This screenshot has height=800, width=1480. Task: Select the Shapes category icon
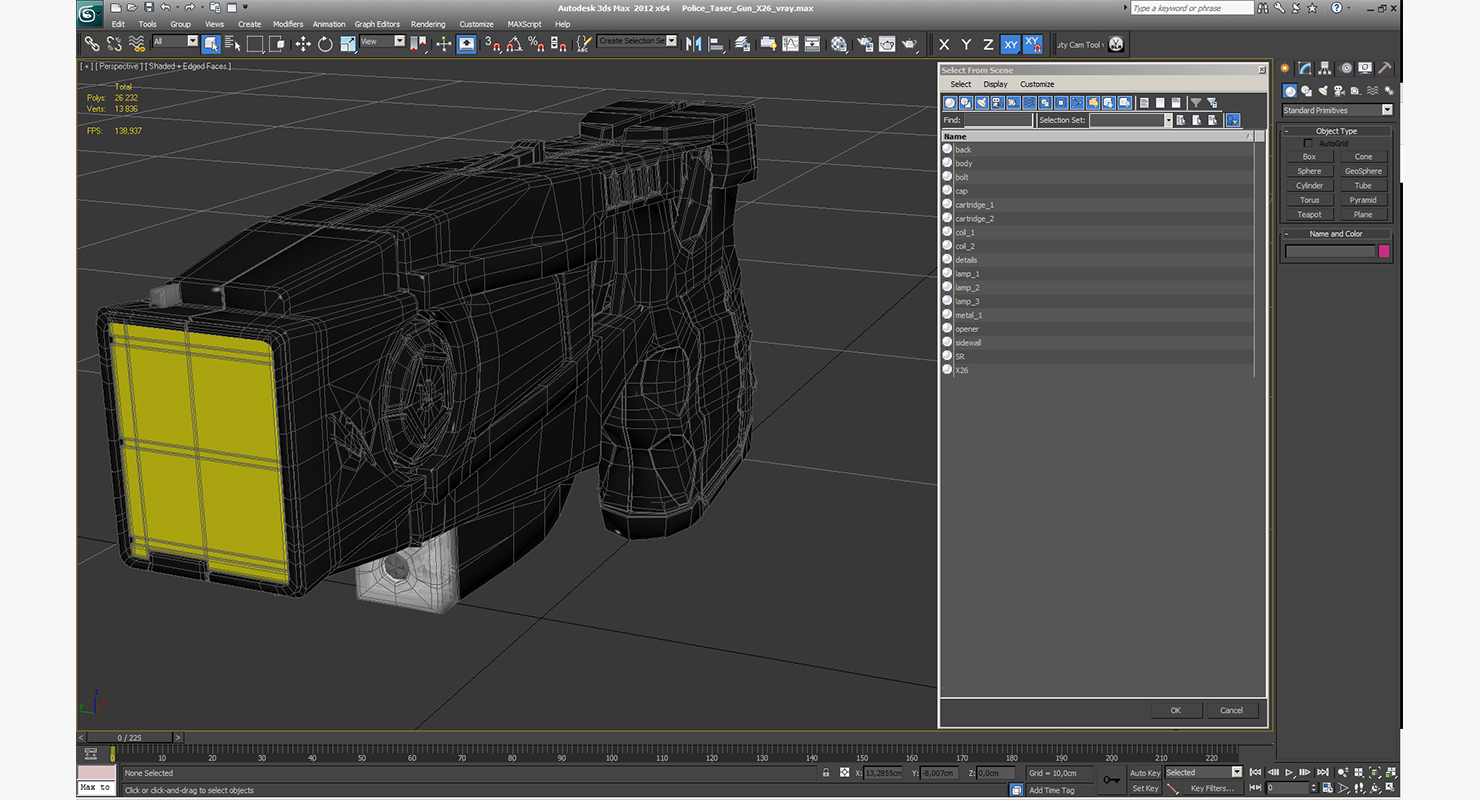(x=1306, y=91)
